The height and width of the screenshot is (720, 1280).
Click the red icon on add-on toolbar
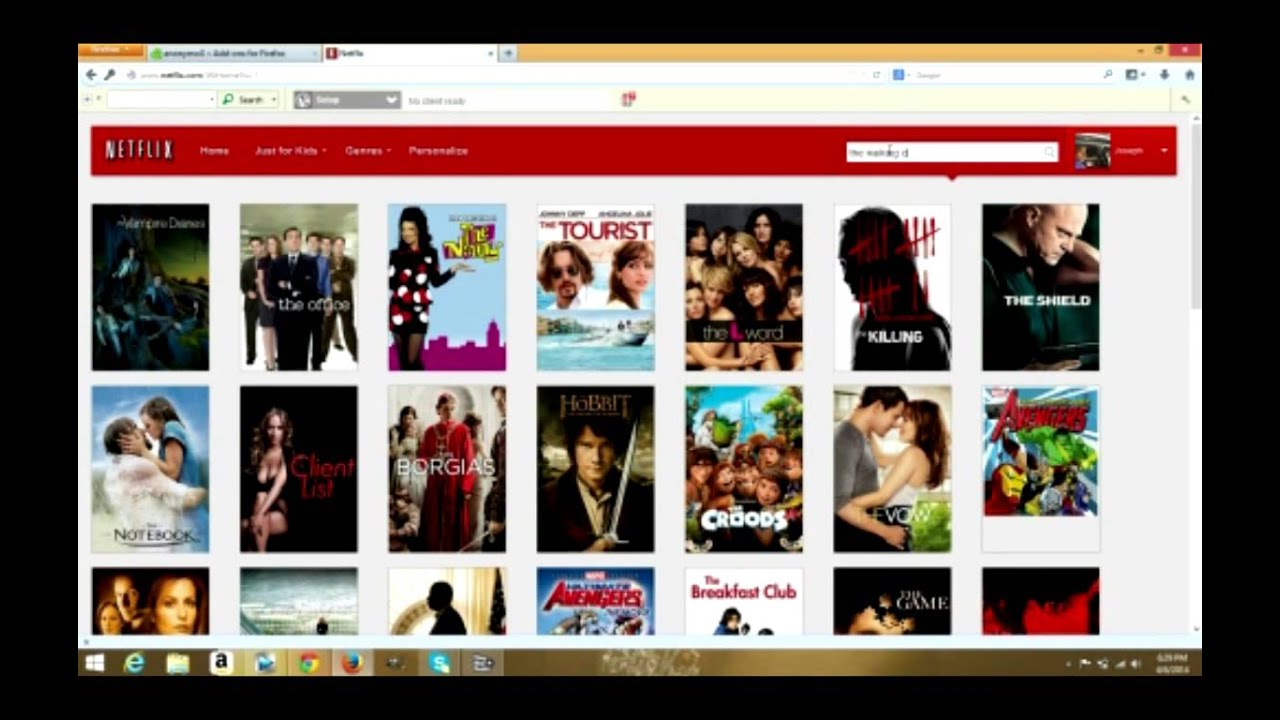click(628, 99)
